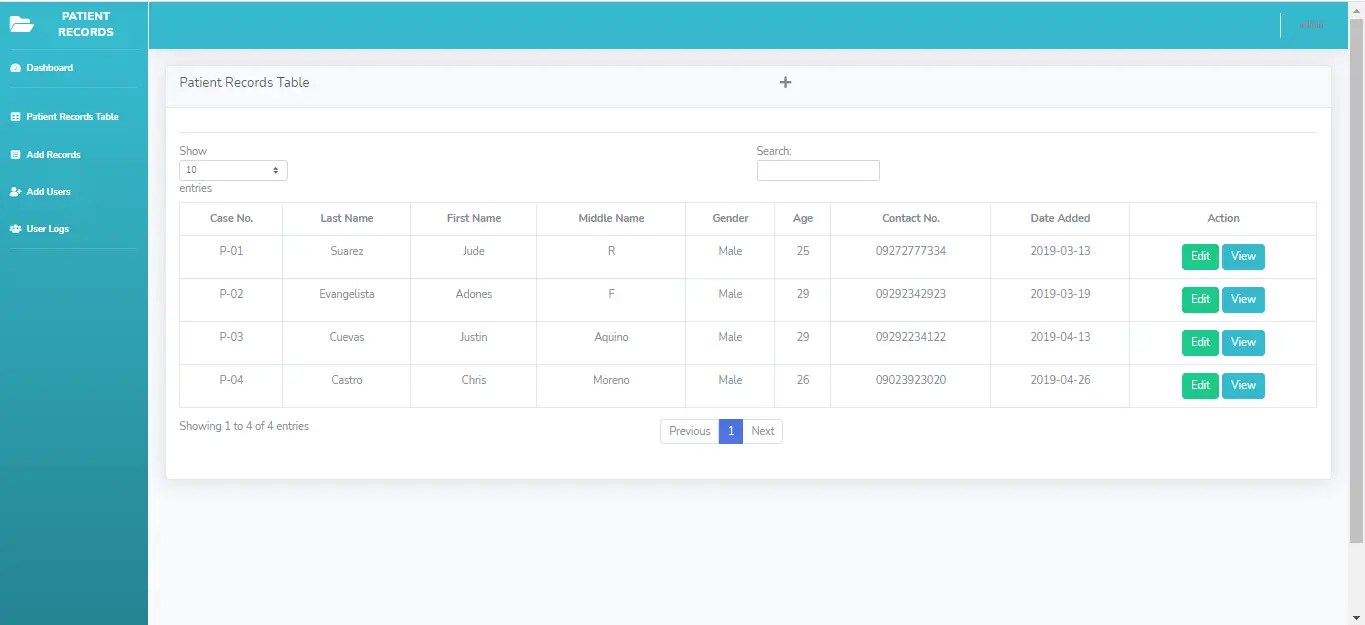Select page 1 in the pagination bar
Image resolution: width=1365 pixels, height=625 pixels.
tap(731, 430)
